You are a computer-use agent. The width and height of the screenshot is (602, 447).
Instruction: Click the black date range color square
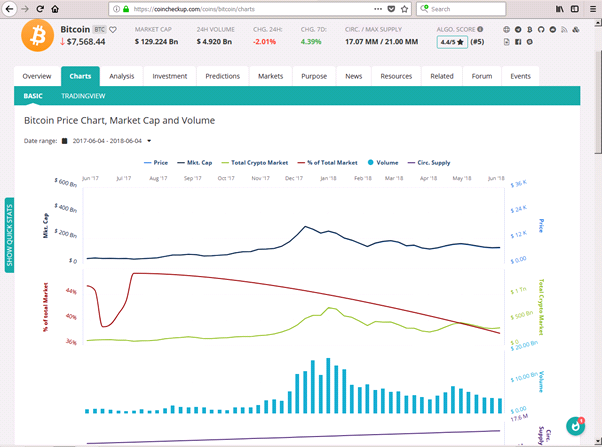(65, 141)
